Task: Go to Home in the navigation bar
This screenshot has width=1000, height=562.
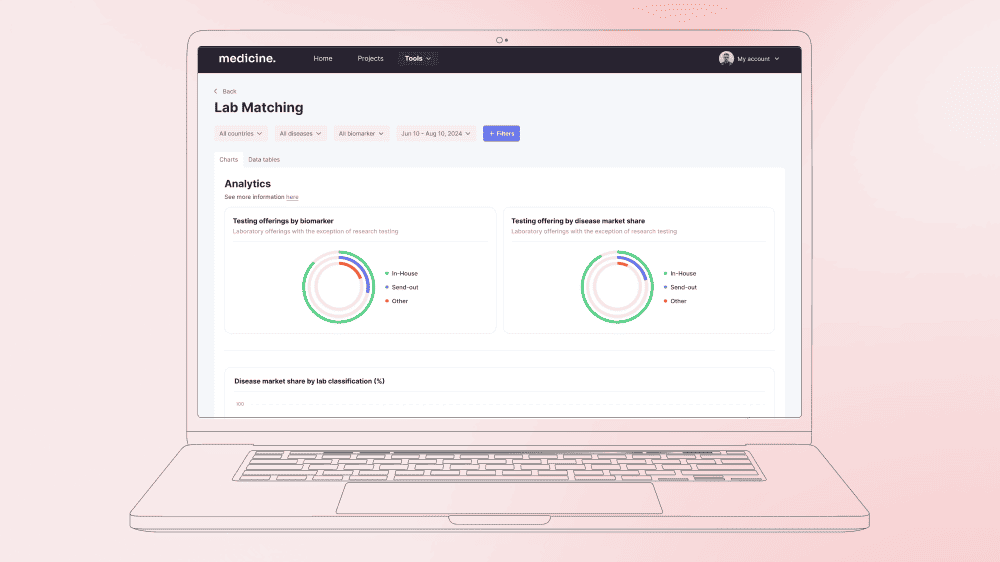Action: (323, 59)
